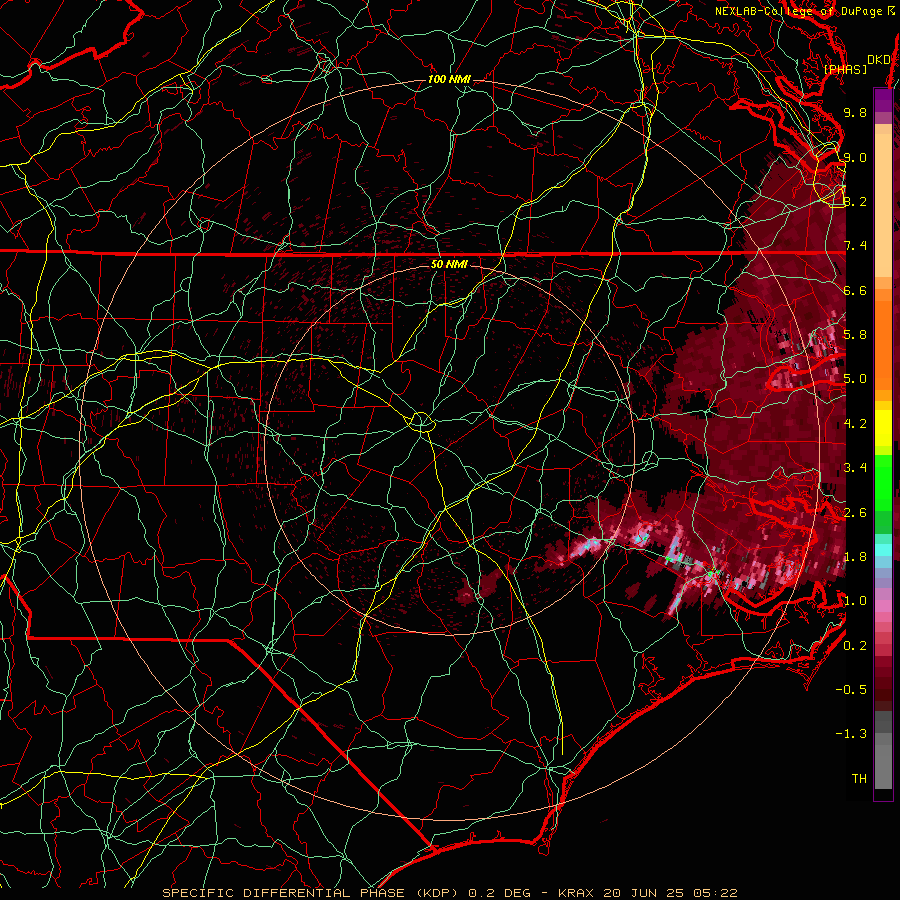Screen dimensions: 900x900
Task: Click the [PHAS] units label
Action: point(845,70)
